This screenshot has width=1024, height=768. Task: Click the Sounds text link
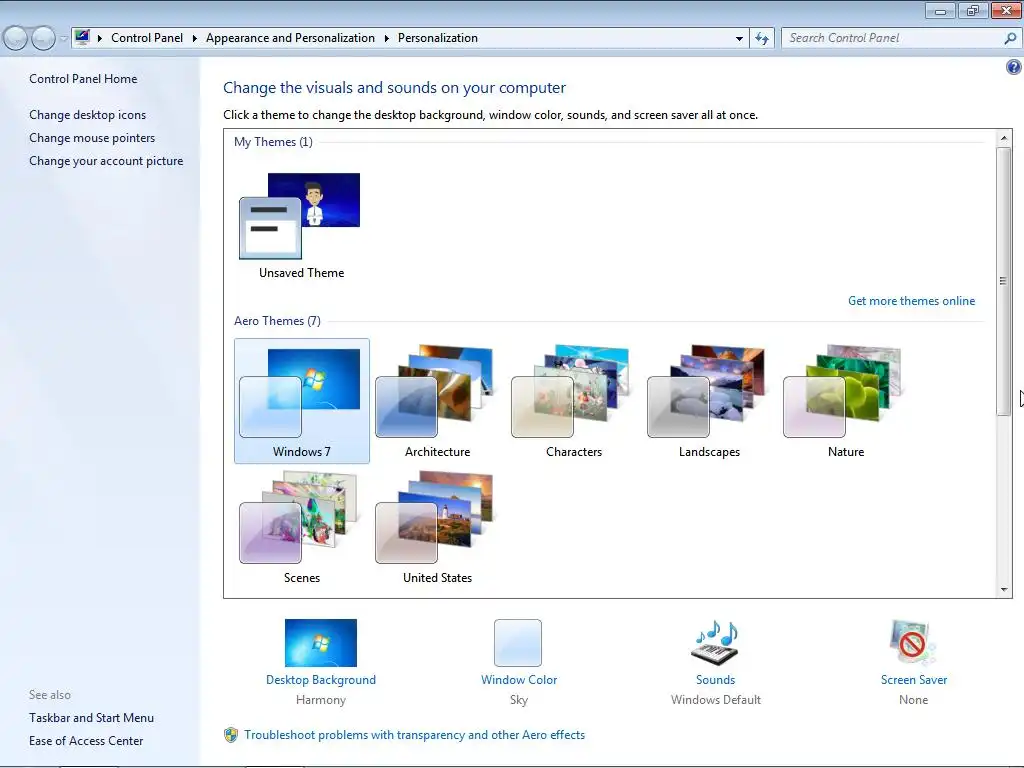(715, 680)
